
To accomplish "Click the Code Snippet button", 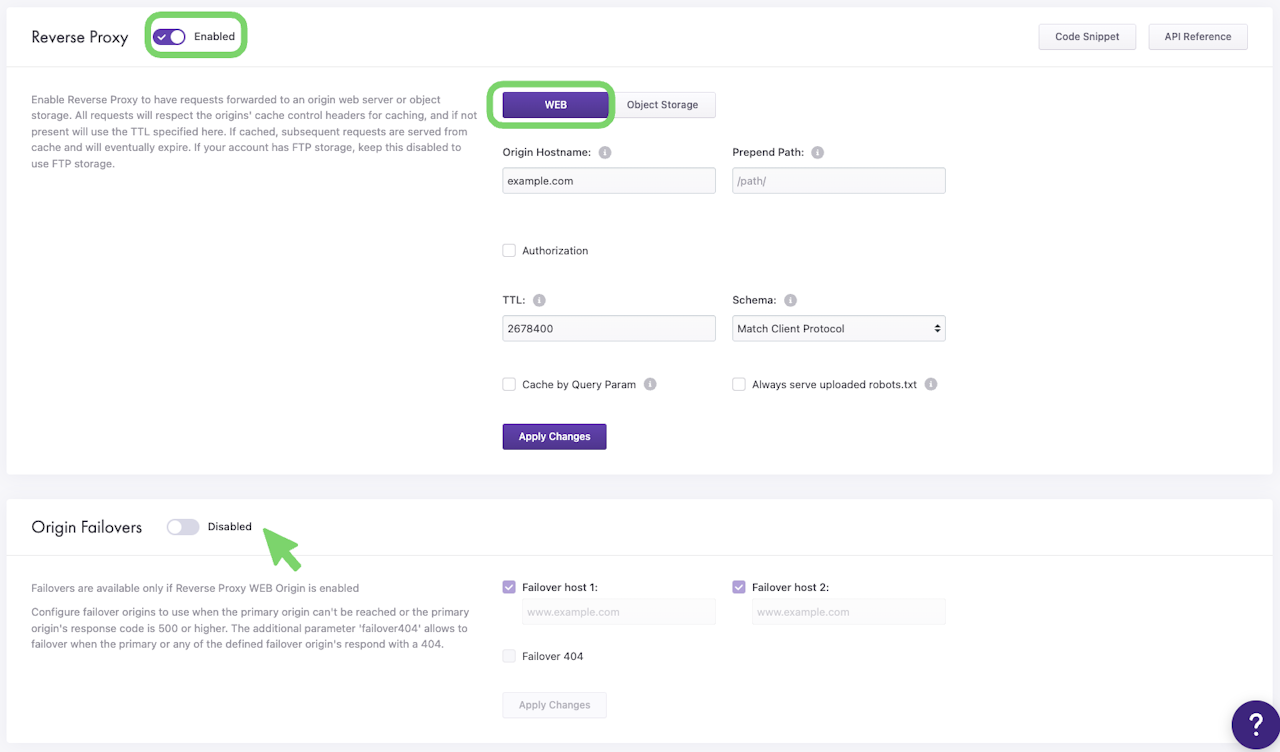I will click(1088, 37).
